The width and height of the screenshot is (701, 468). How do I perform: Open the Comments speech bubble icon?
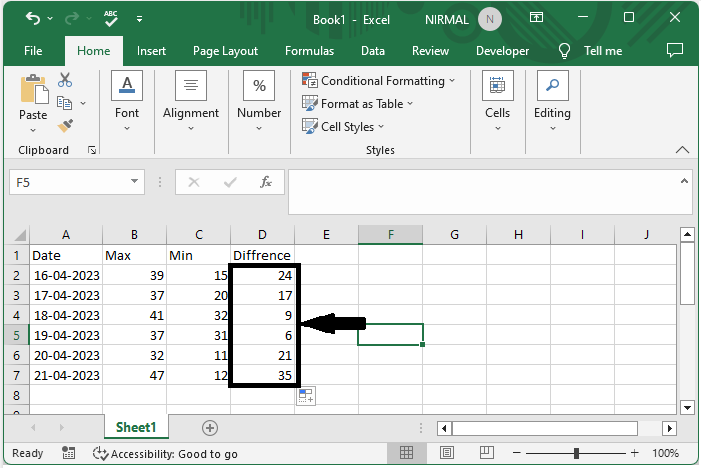coord(675,50)
